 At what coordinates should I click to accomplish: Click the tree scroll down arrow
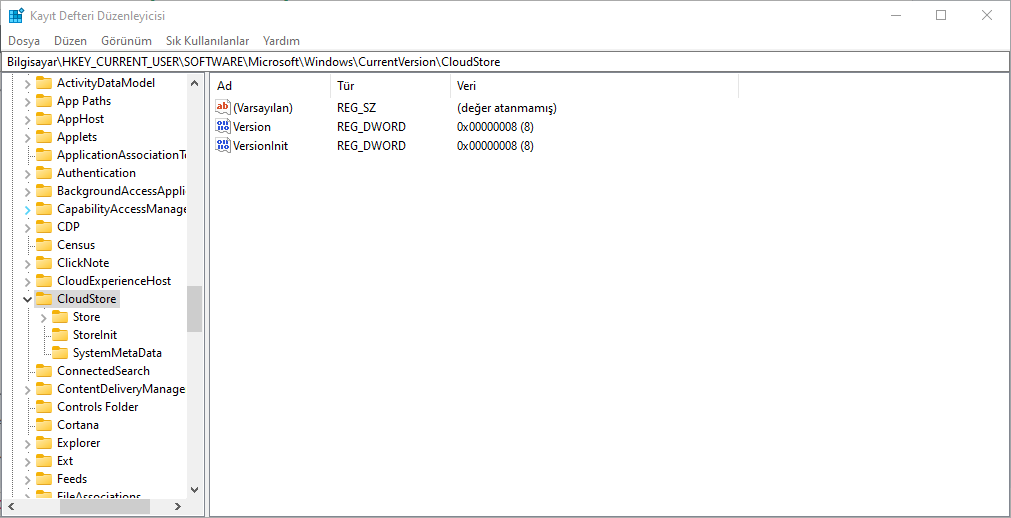195,490
